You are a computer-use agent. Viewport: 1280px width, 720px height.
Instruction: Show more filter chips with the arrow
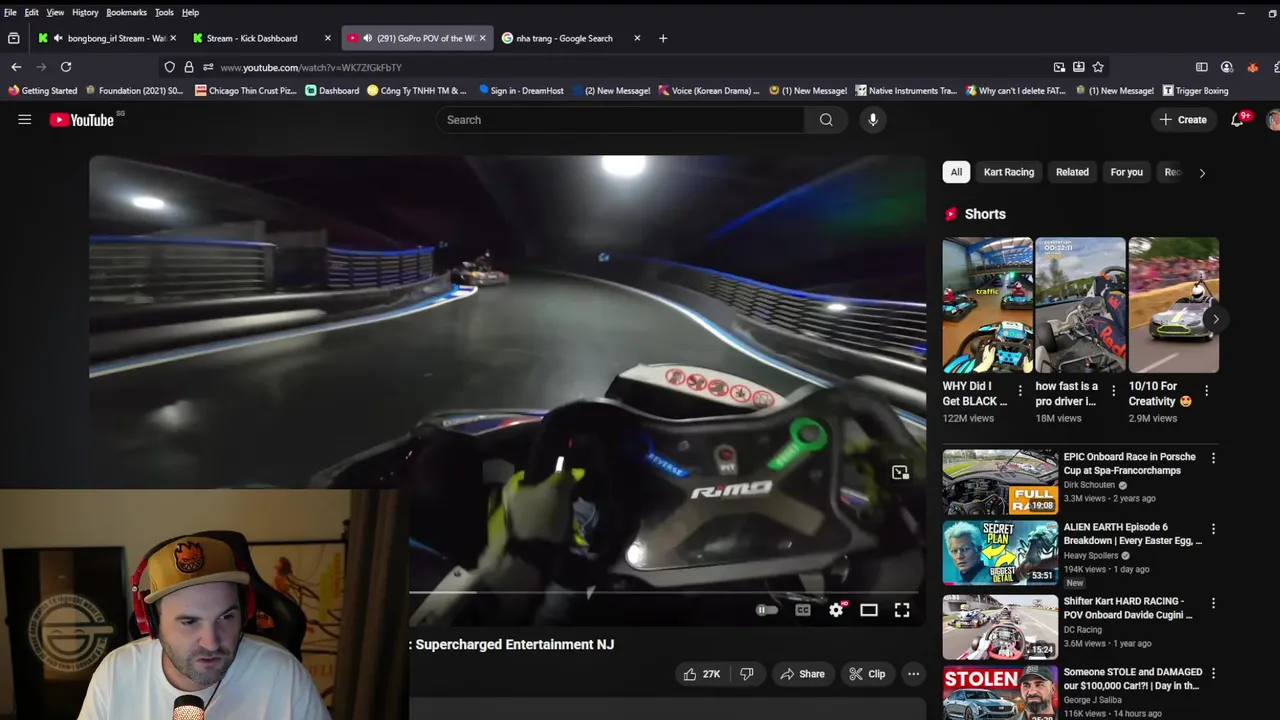[x=1202, y=172]
